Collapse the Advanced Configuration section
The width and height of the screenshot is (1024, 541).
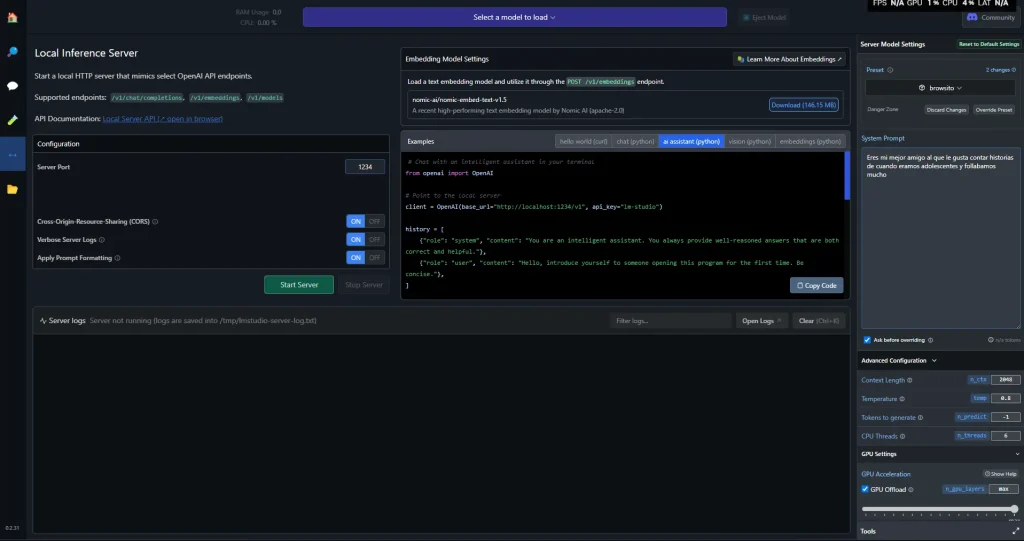click(934, 360)
